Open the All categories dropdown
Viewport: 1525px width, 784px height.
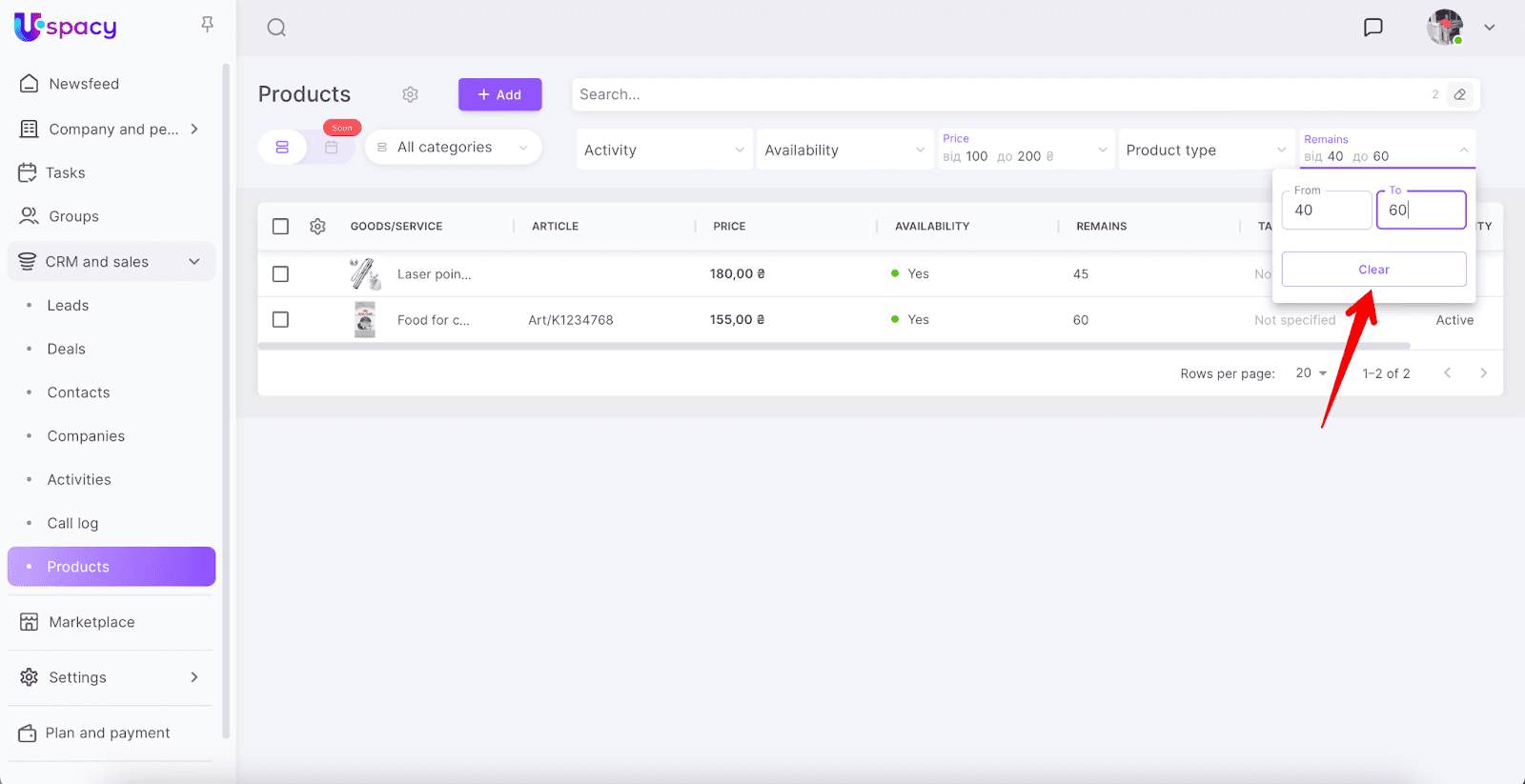point(454,148)
